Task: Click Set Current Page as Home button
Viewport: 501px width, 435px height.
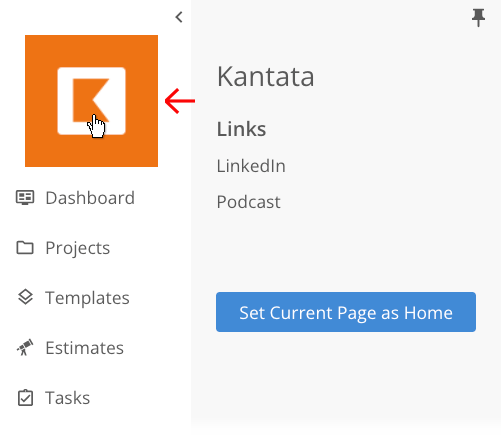Action: (x=346, y=312)
